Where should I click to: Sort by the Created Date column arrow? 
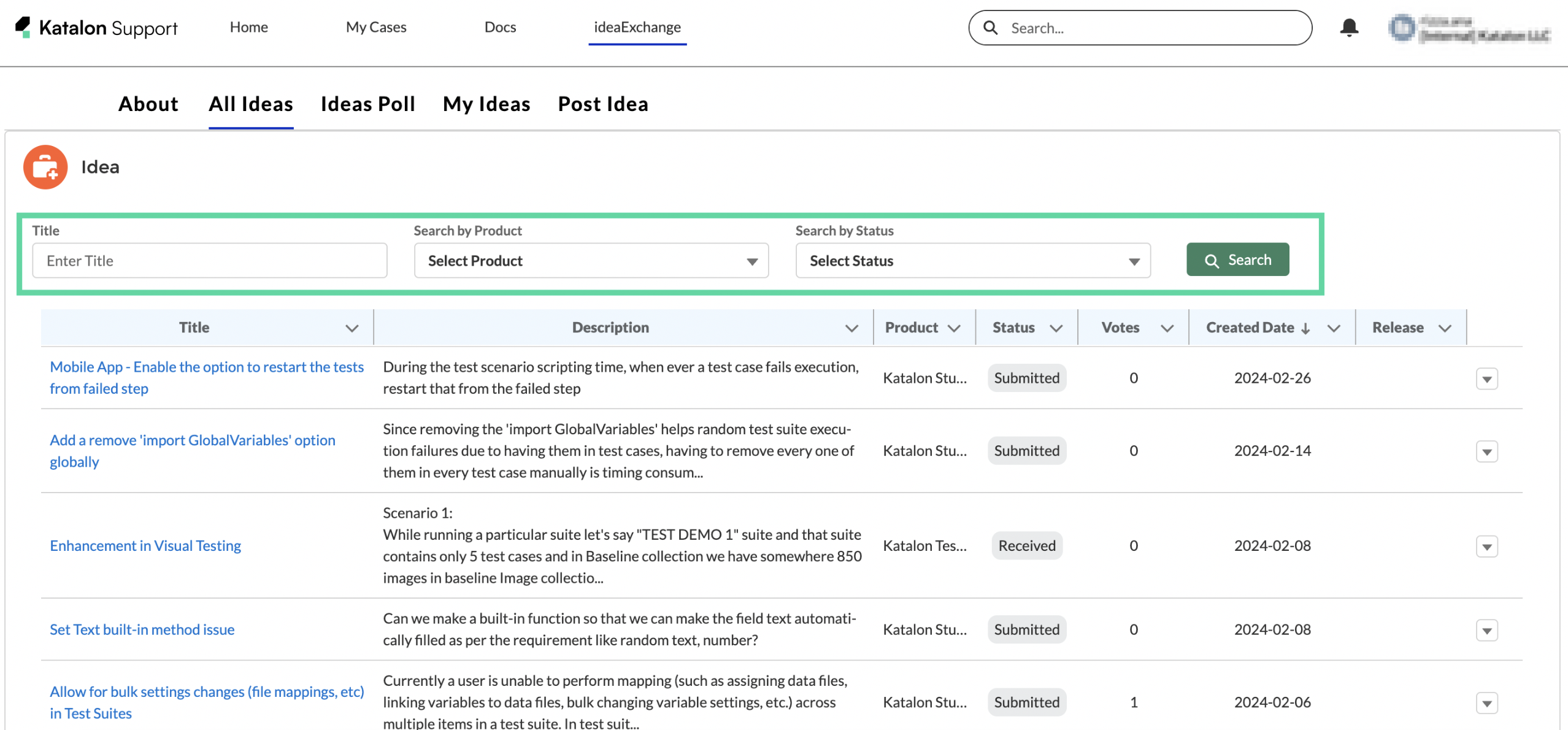(1305, 328)
